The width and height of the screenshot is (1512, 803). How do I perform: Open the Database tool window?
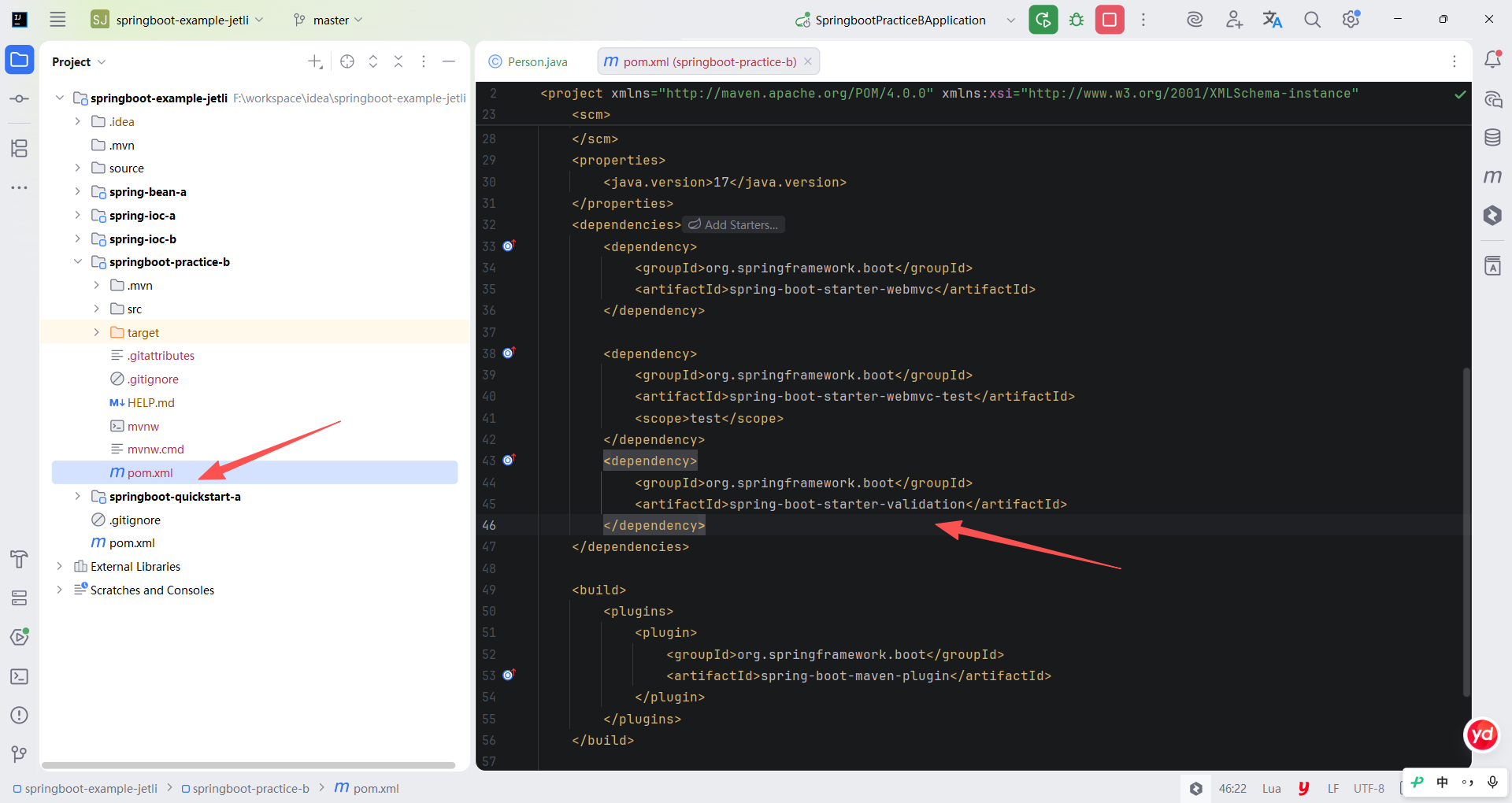(1492, 138)
